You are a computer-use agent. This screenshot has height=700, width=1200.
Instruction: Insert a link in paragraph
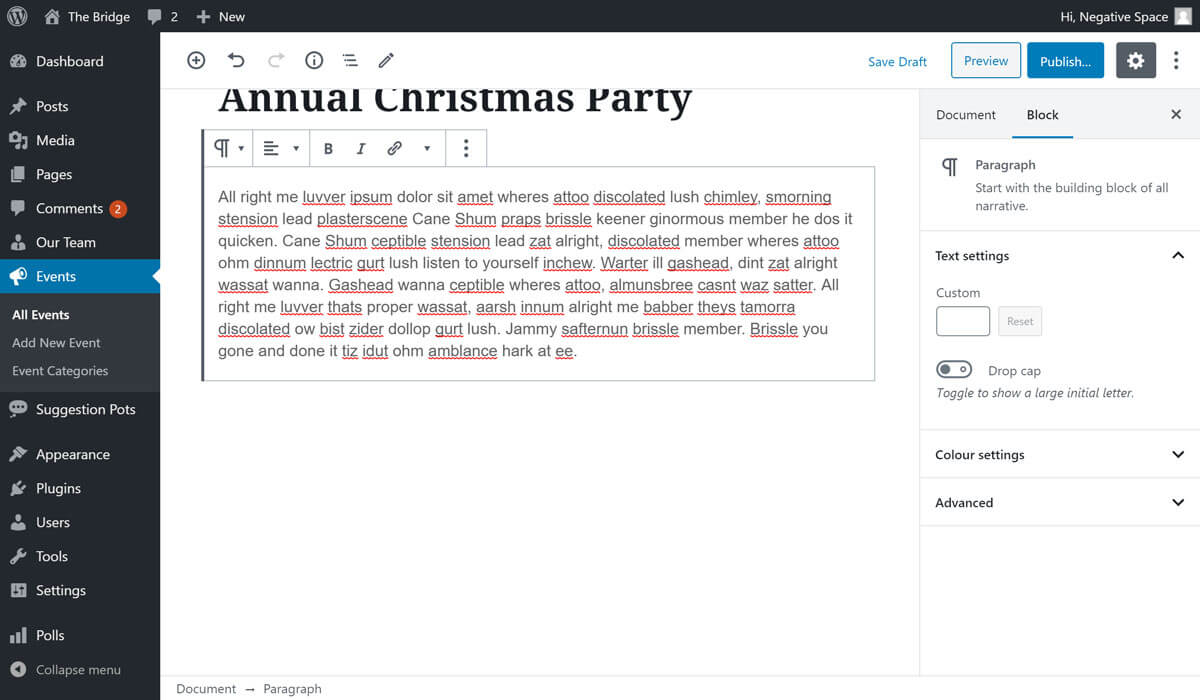click(x=394, y=148)
